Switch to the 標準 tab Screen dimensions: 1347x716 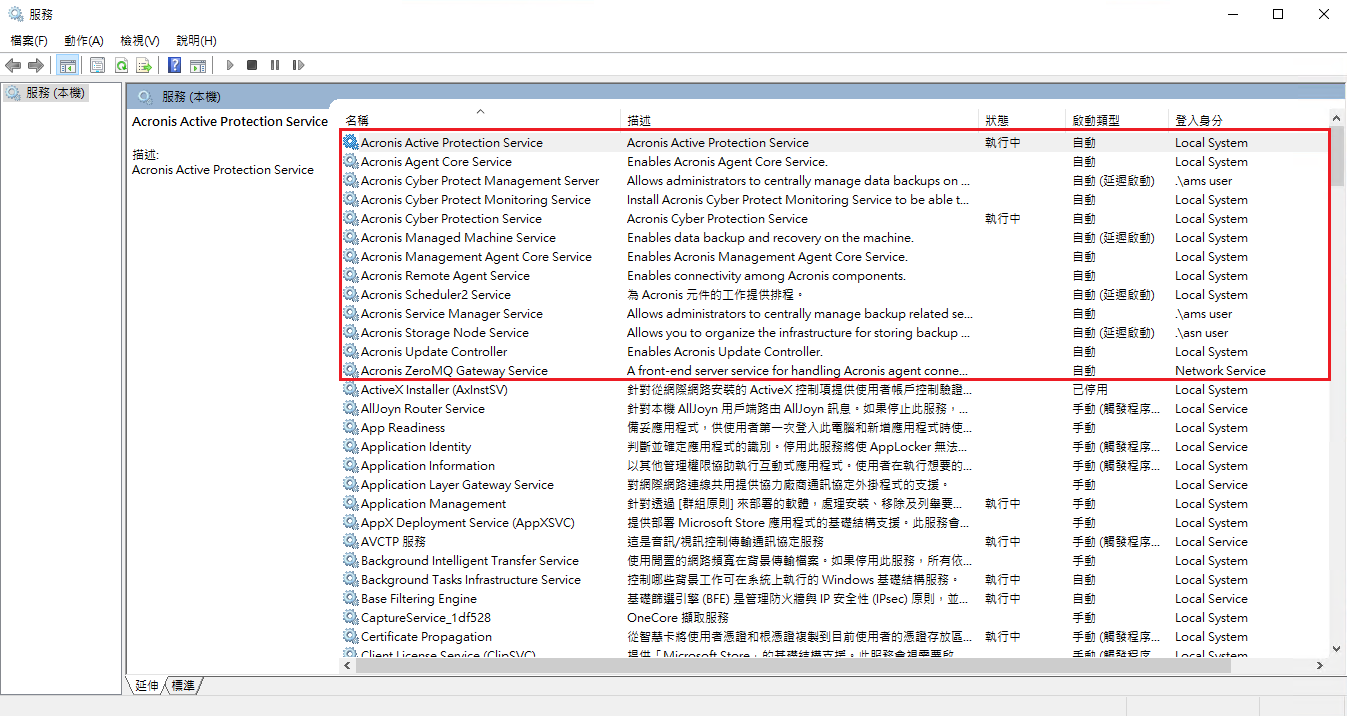183,685
